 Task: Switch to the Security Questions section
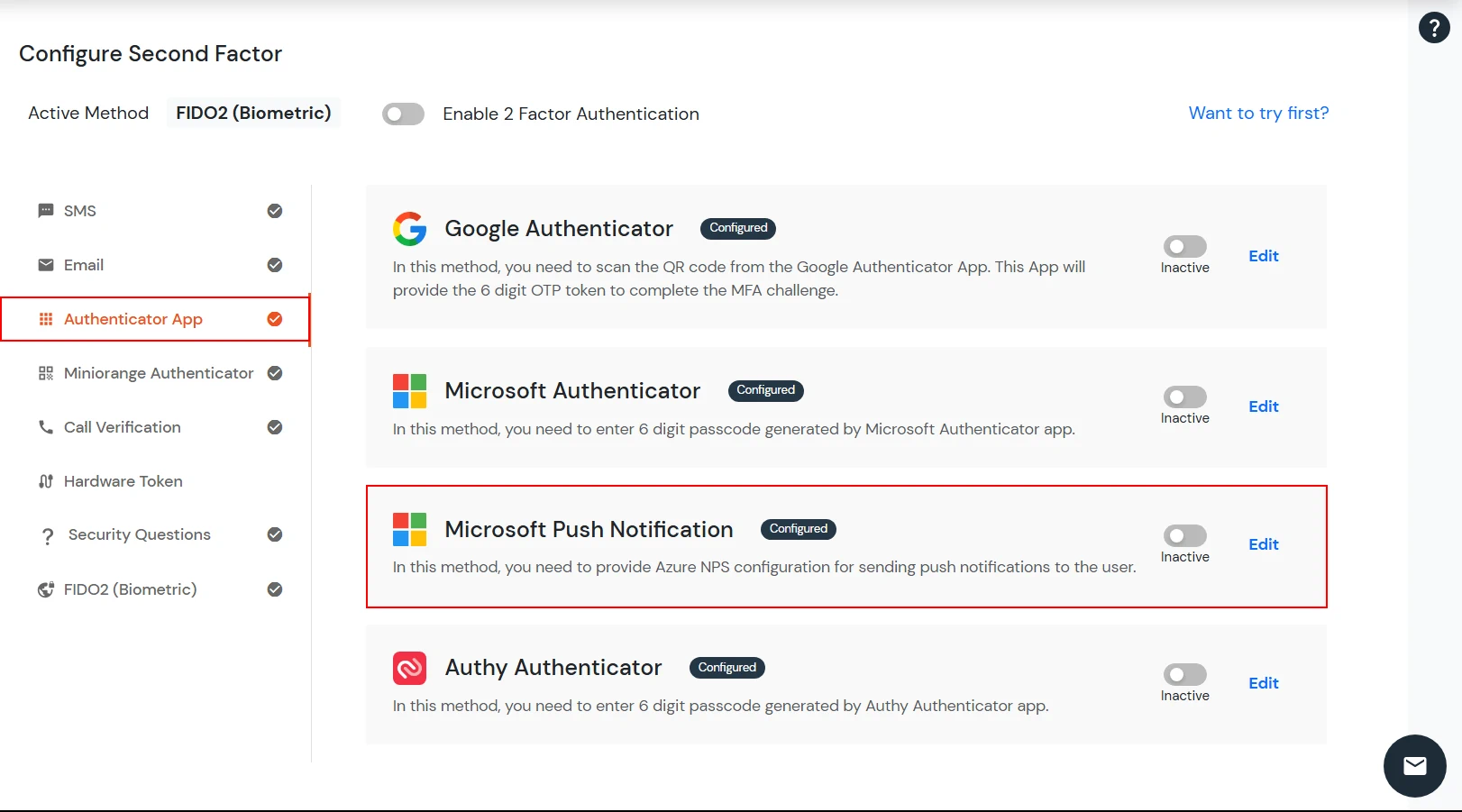pyautogui.click(x=139, y=534)
